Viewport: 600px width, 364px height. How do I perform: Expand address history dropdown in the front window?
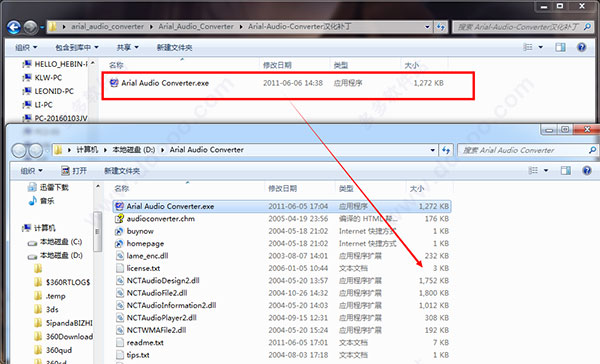[432, 150]
